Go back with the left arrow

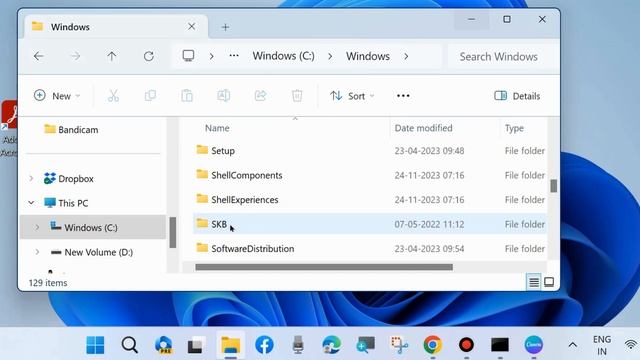click(x=39, y=56)
